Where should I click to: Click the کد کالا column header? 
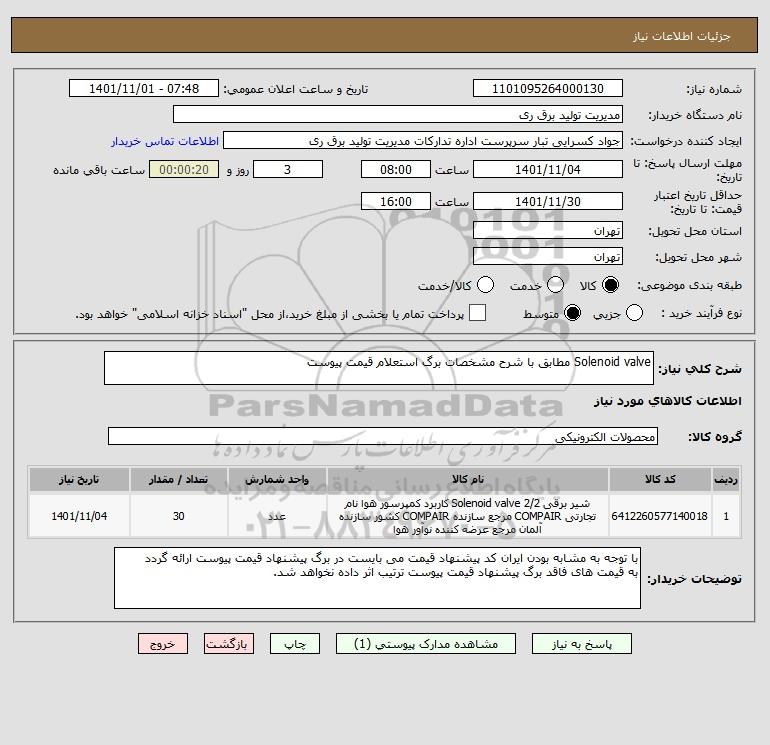660,479
